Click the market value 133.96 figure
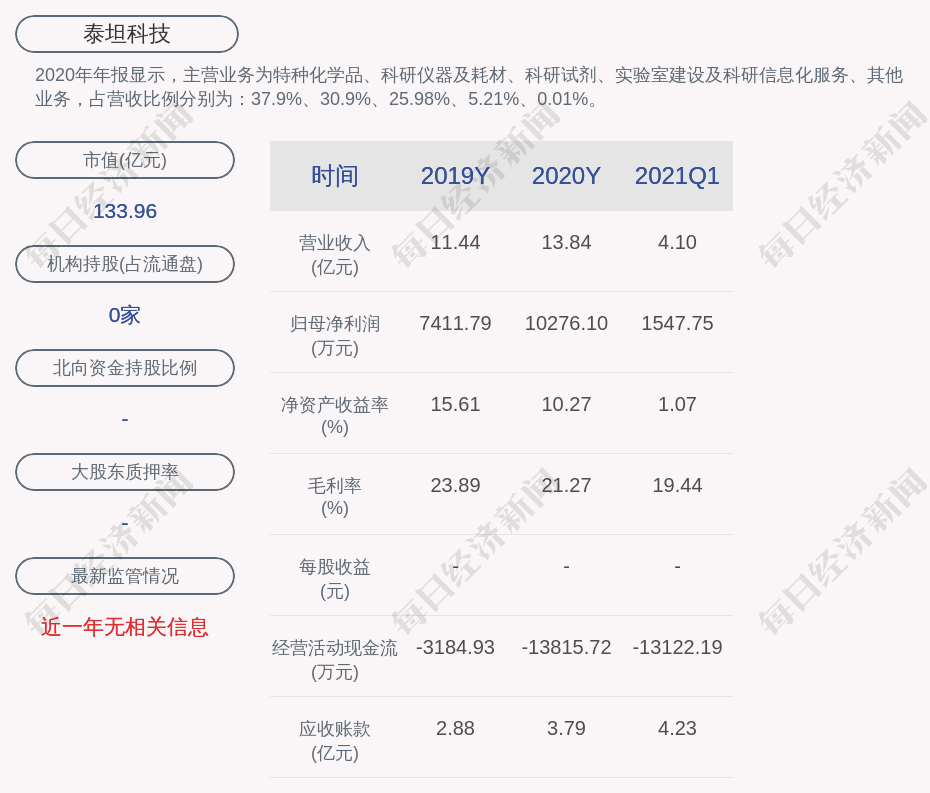Screen dimensions: 930x793 click(125, 211)
